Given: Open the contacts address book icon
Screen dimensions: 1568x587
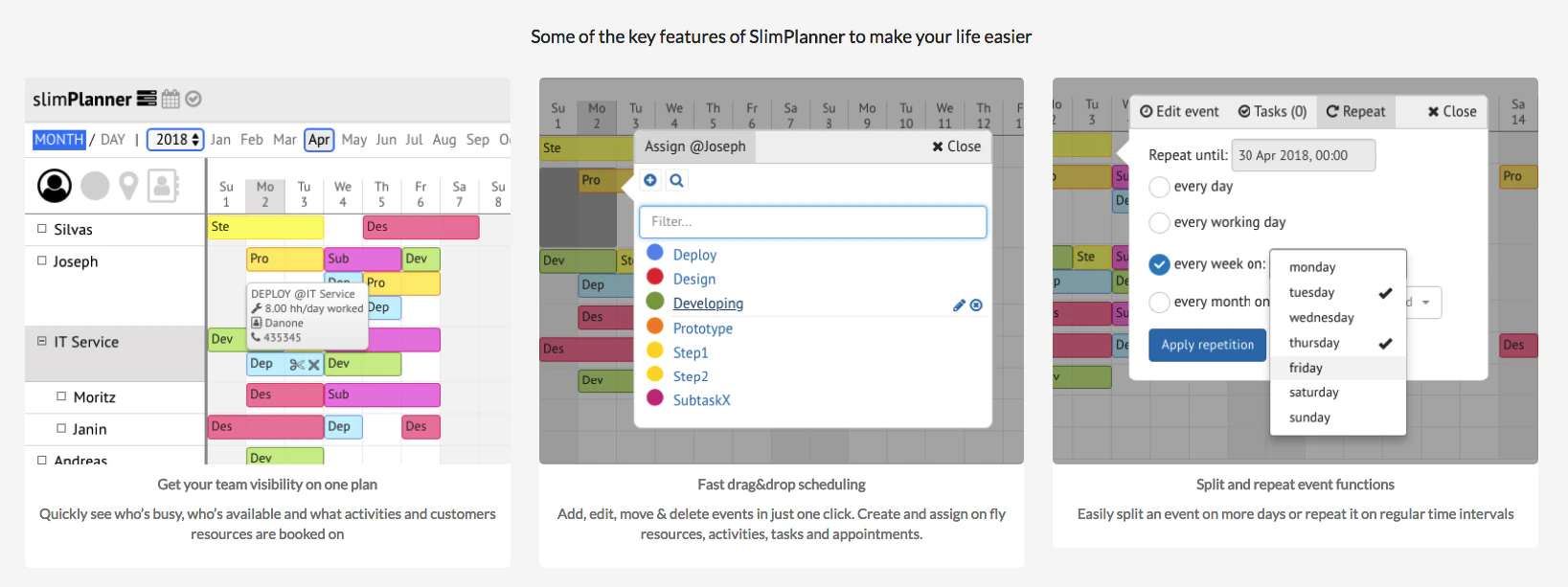Looking at the screenshot, I should (x=163, y=185).
